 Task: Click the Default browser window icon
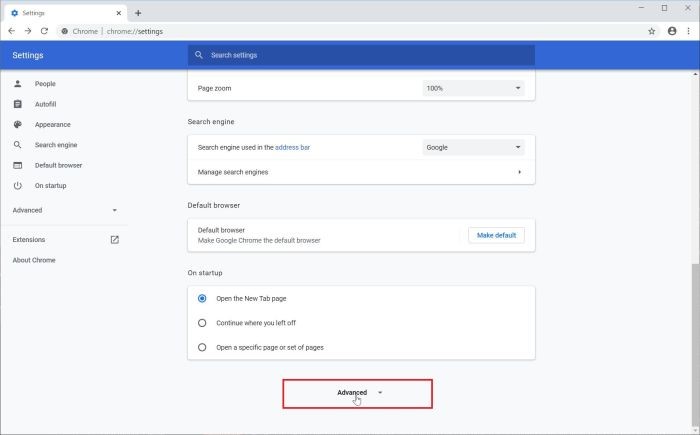(17, 165)
